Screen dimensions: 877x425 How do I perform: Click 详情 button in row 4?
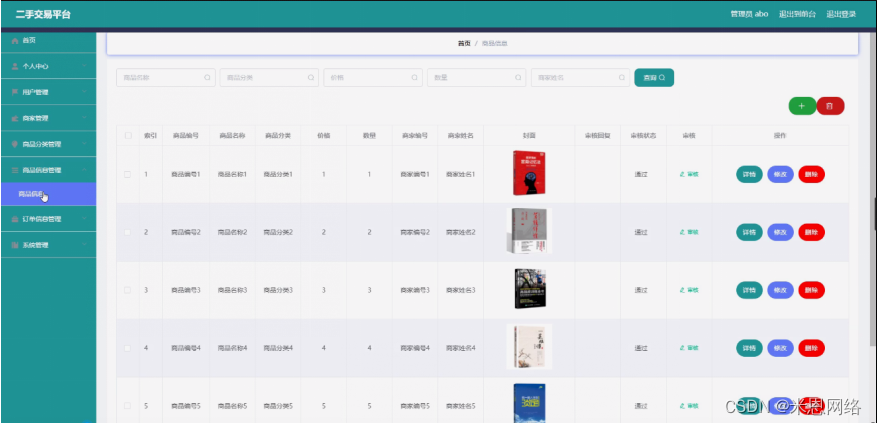(x=749, y=348)
